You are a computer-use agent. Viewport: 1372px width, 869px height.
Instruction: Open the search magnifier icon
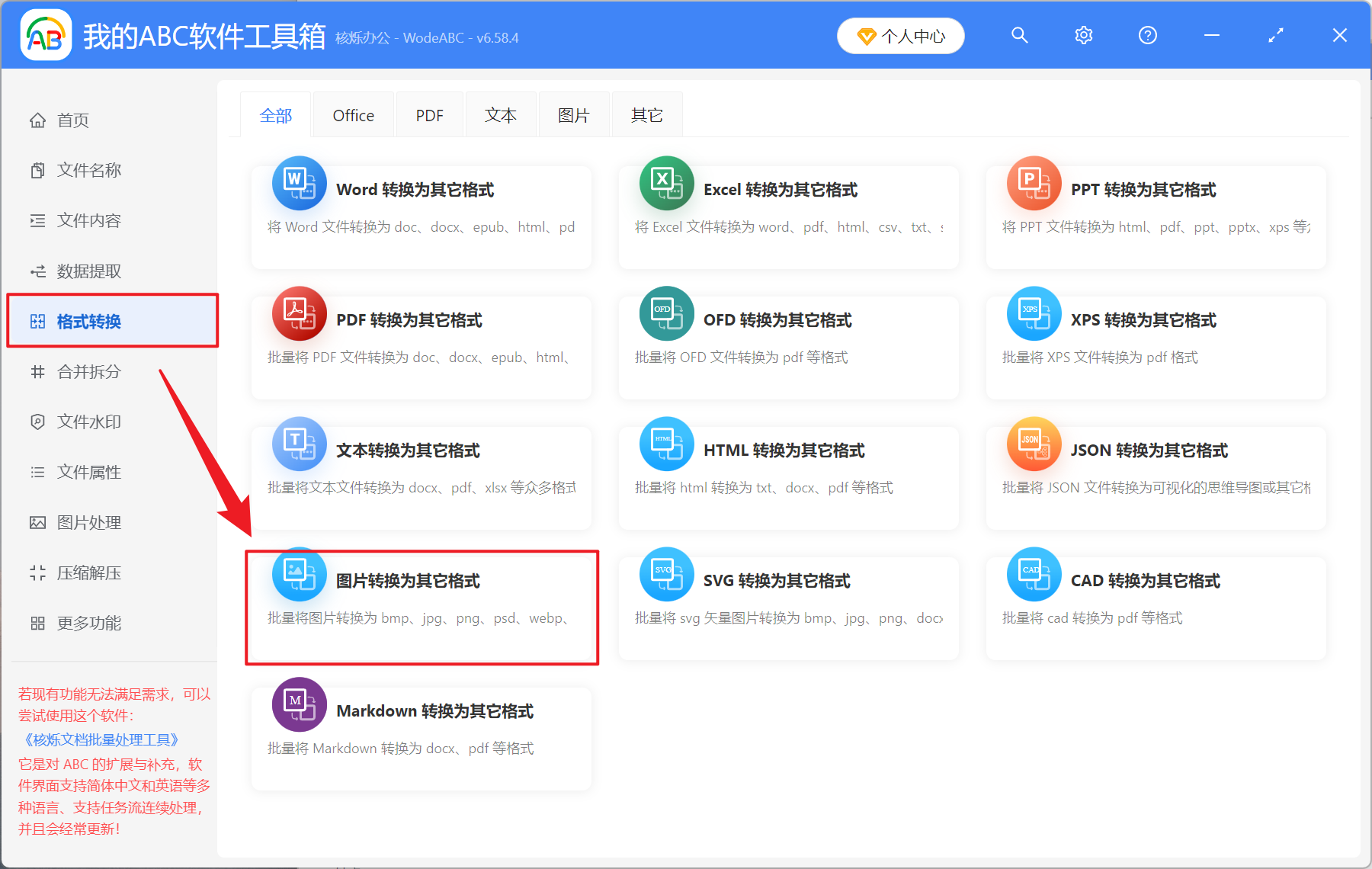click(x=1020, y=35)
